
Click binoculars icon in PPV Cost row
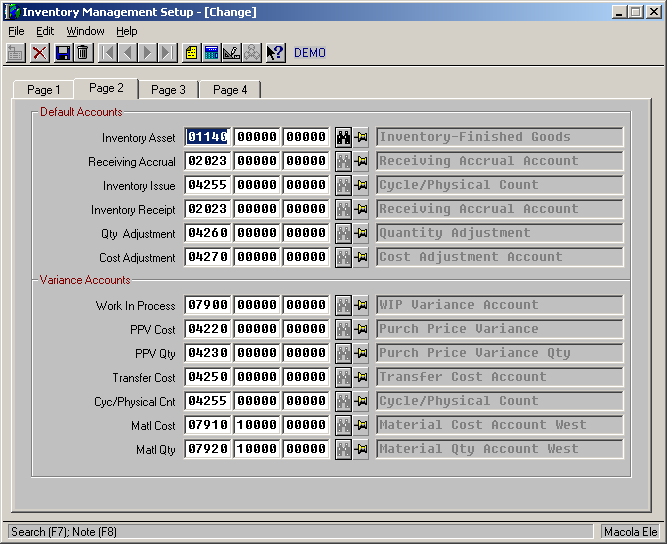[343, 329]
